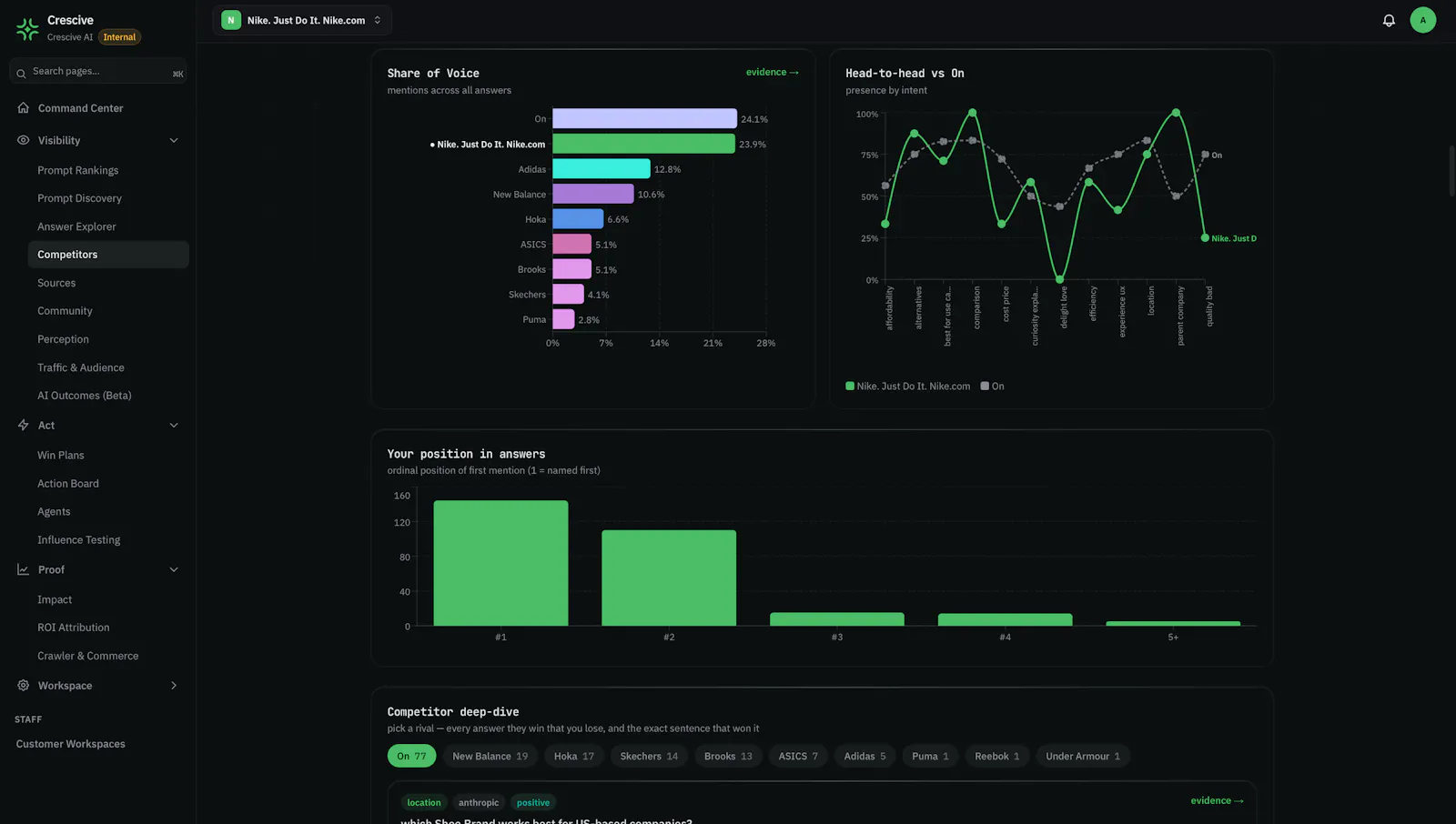Select the Brooks 13 chip
This screenshot has width=1456, height=824.
[728, 756]
